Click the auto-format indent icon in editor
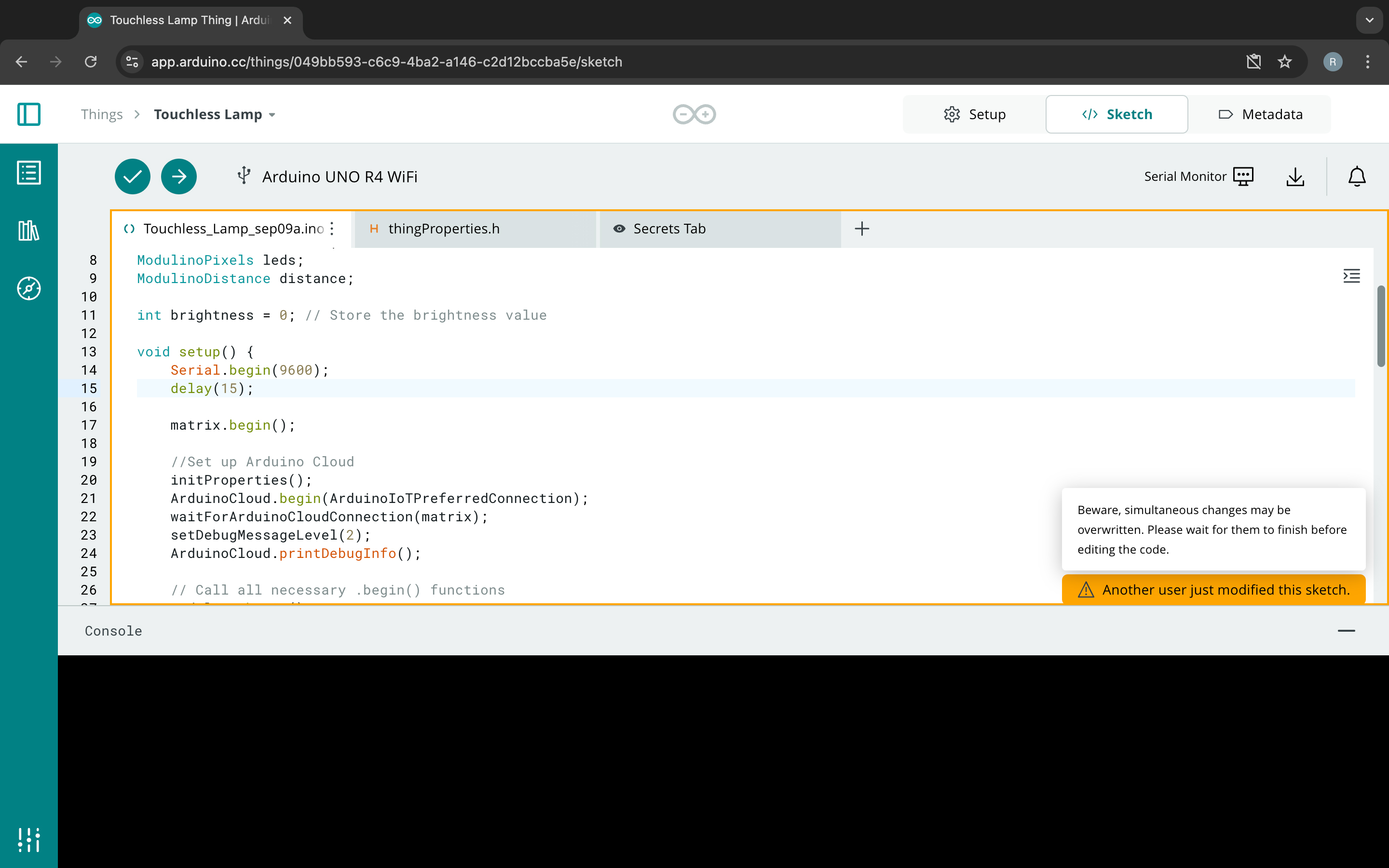This screenshot has height=868, width=1389. coord(1351,276)
